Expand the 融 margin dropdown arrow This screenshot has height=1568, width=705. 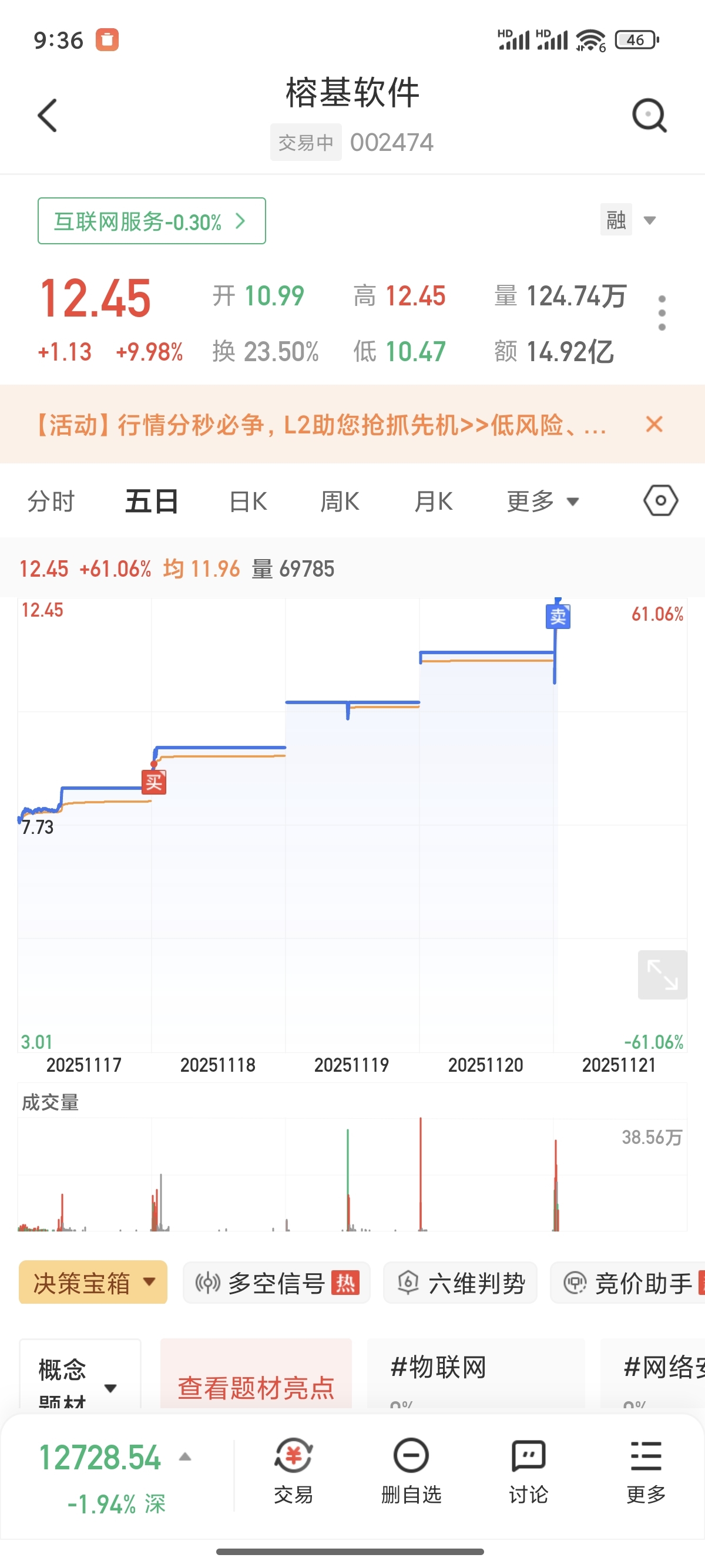pos(650,220)
